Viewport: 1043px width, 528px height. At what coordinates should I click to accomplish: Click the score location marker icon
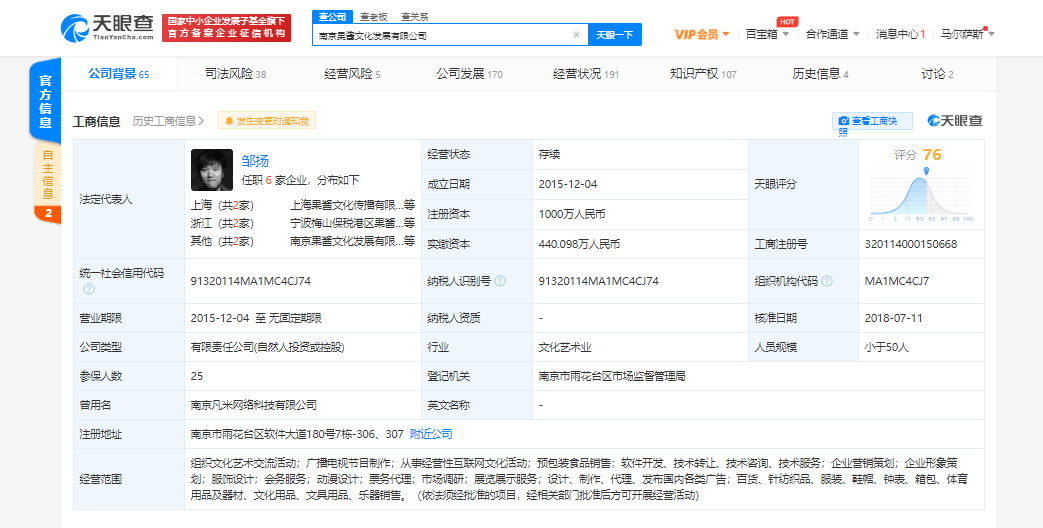pyautogui.click(x=926, y=172)
